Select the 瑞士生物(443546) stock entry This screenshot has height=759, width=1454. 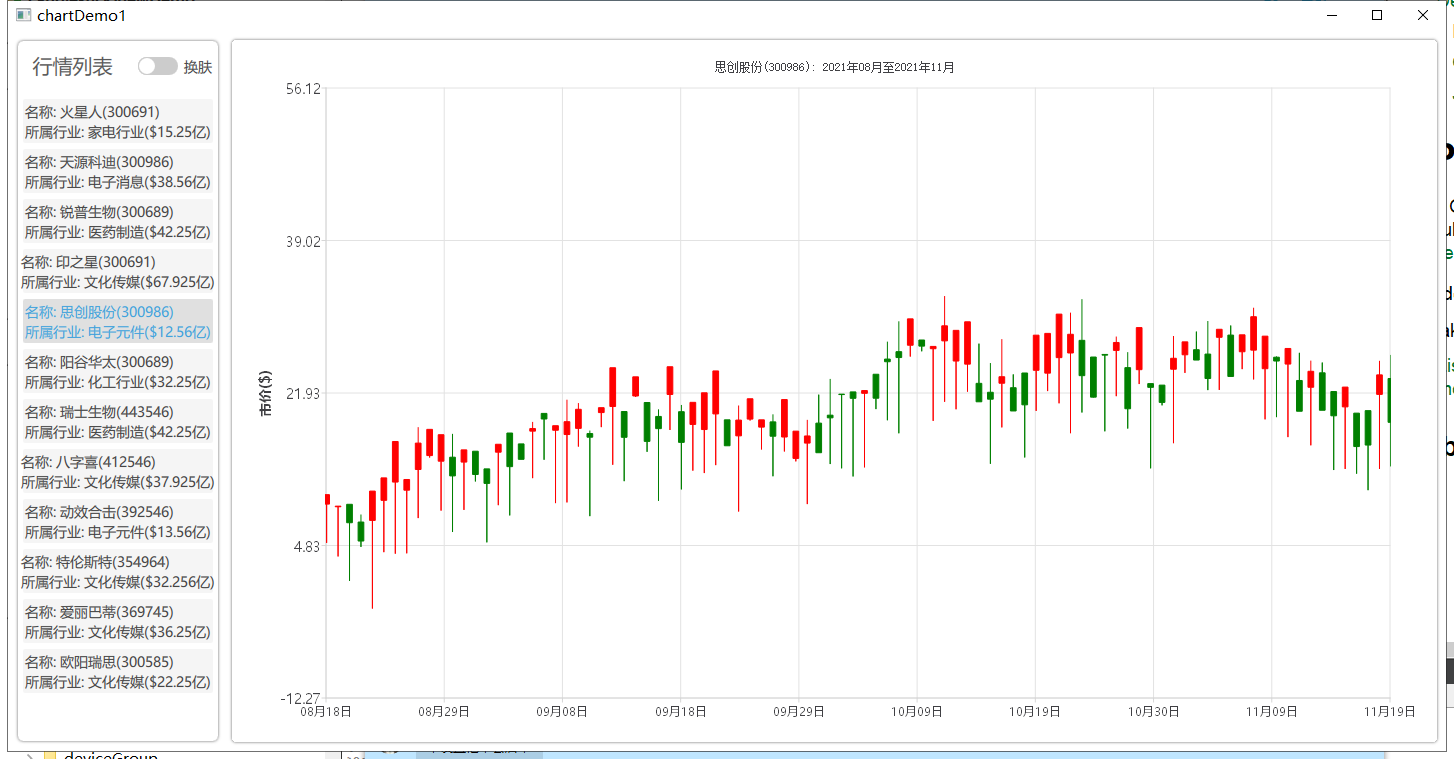[117, 421]
